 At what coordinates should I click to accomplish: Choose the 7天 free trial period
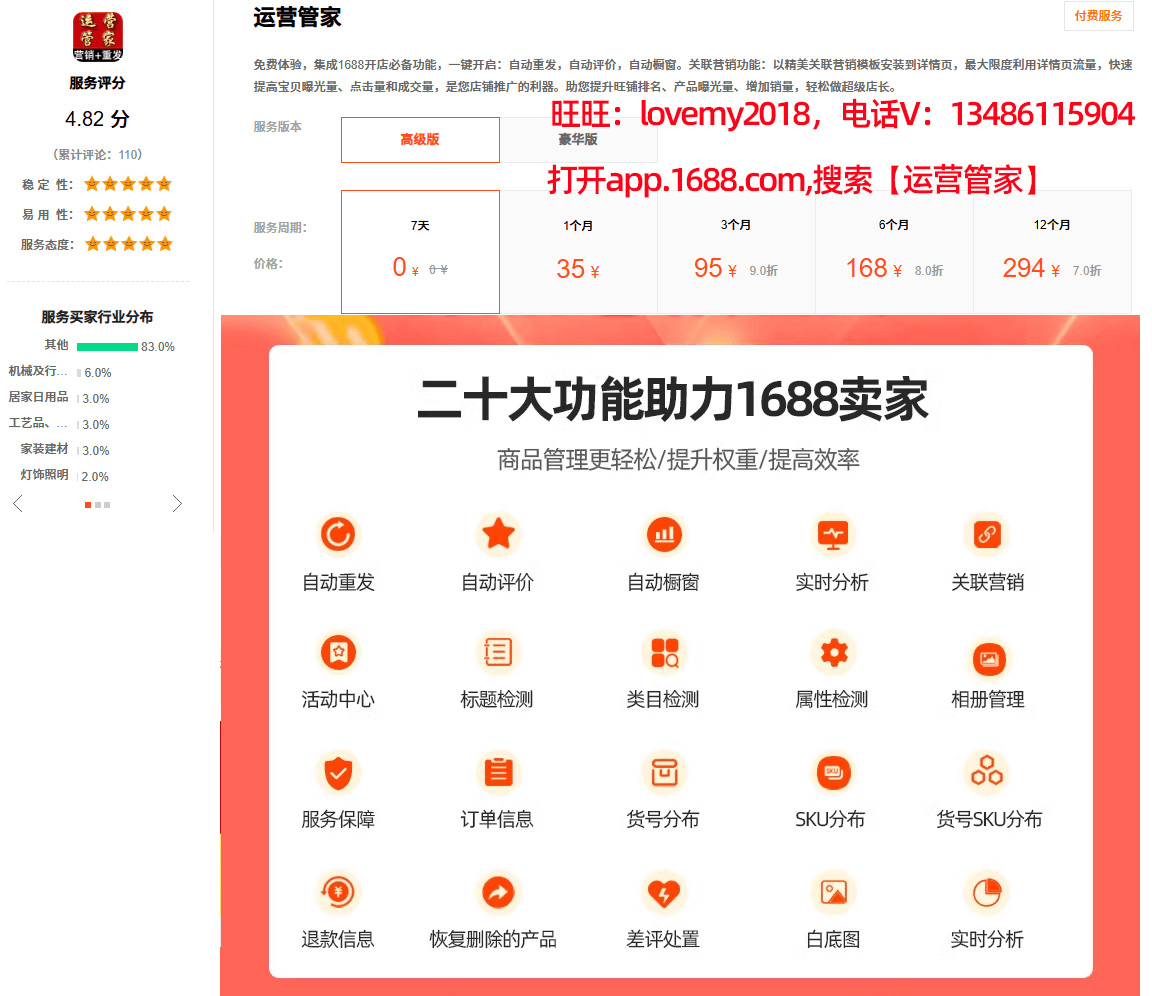click(x=420, y=252)
